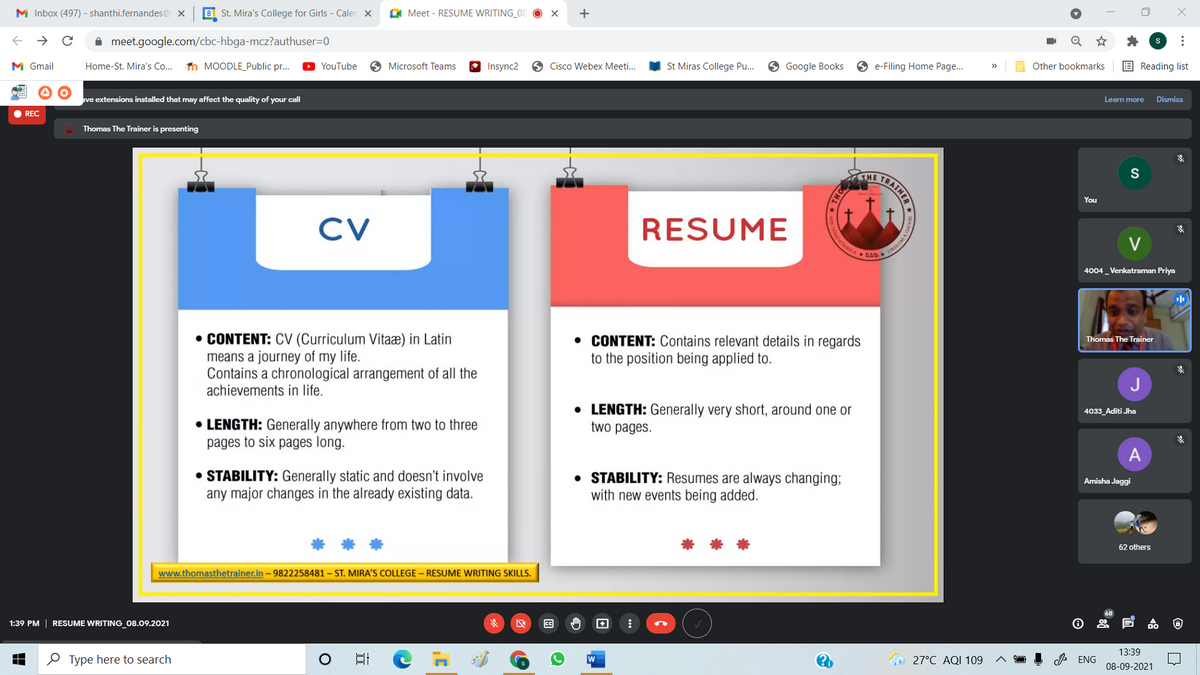Unmute the microphone in Google Meet
The width and height of the screenshot is (1200, 675).
pyautogui.click(x=494, y=623)
